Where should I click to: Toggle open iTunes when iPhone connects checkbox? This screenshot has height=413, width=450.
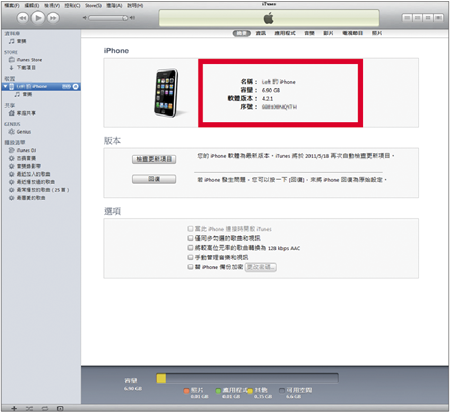click(x=190, y=229)
